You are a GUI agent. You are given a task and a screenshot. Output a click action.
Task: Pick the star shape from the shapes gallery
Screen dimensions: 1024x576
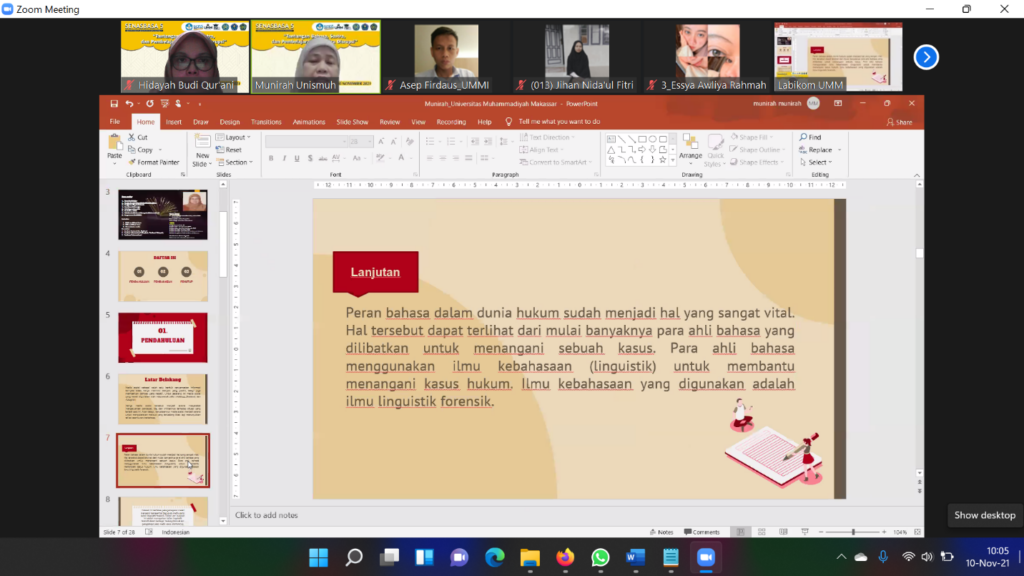point(663,159)
